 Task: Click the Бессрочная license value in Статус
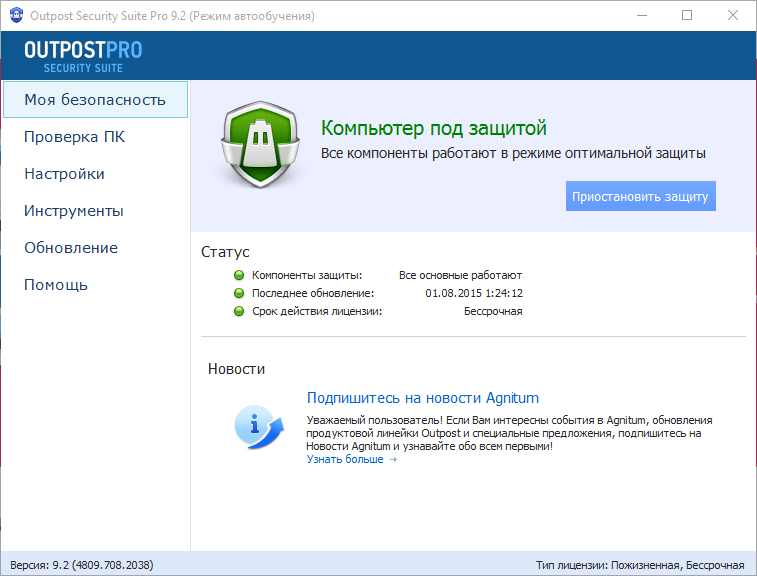tap(493, 311)
